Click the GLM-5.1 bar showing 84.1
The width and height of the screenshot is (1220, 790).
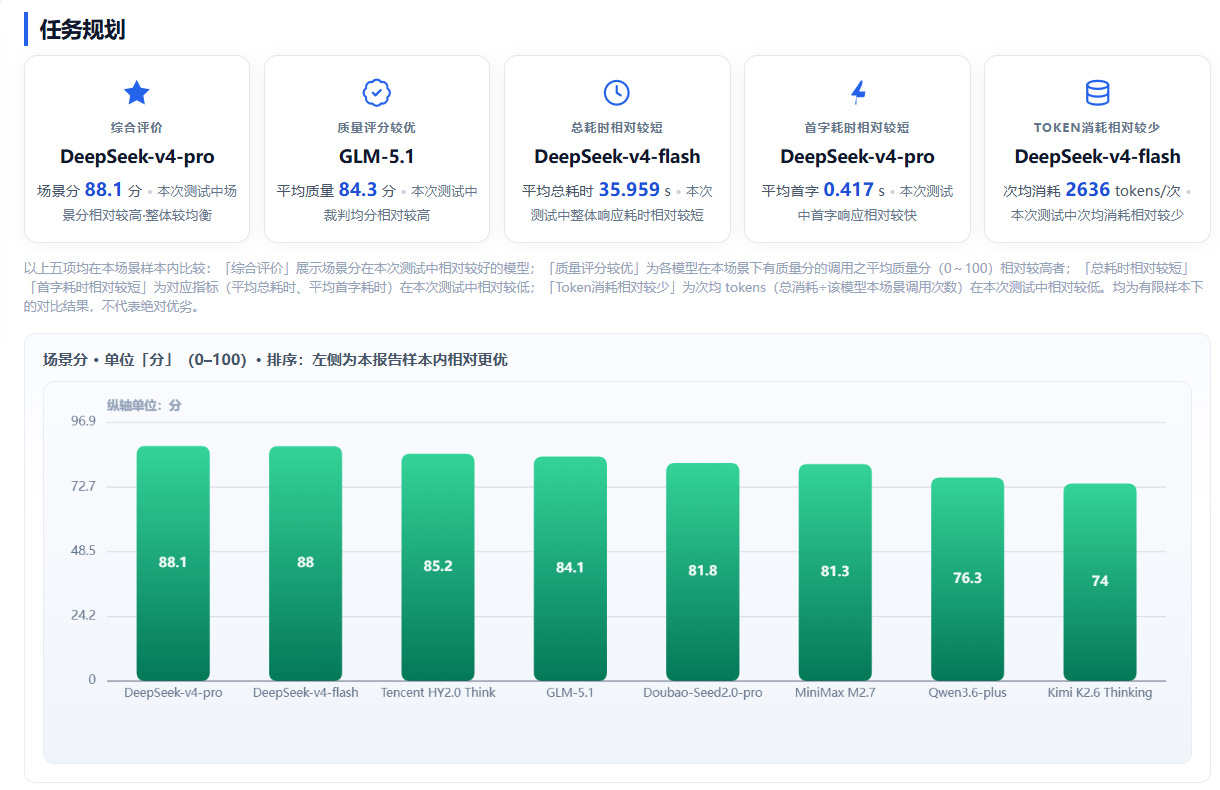click(x=570, y=568)
